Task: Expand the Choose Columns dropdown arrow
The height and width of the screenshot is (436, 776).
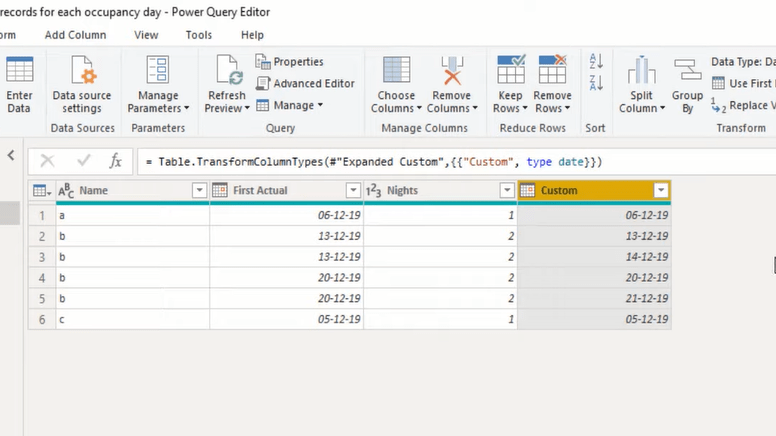Action: pyautogui.click(x=419, y=108)
